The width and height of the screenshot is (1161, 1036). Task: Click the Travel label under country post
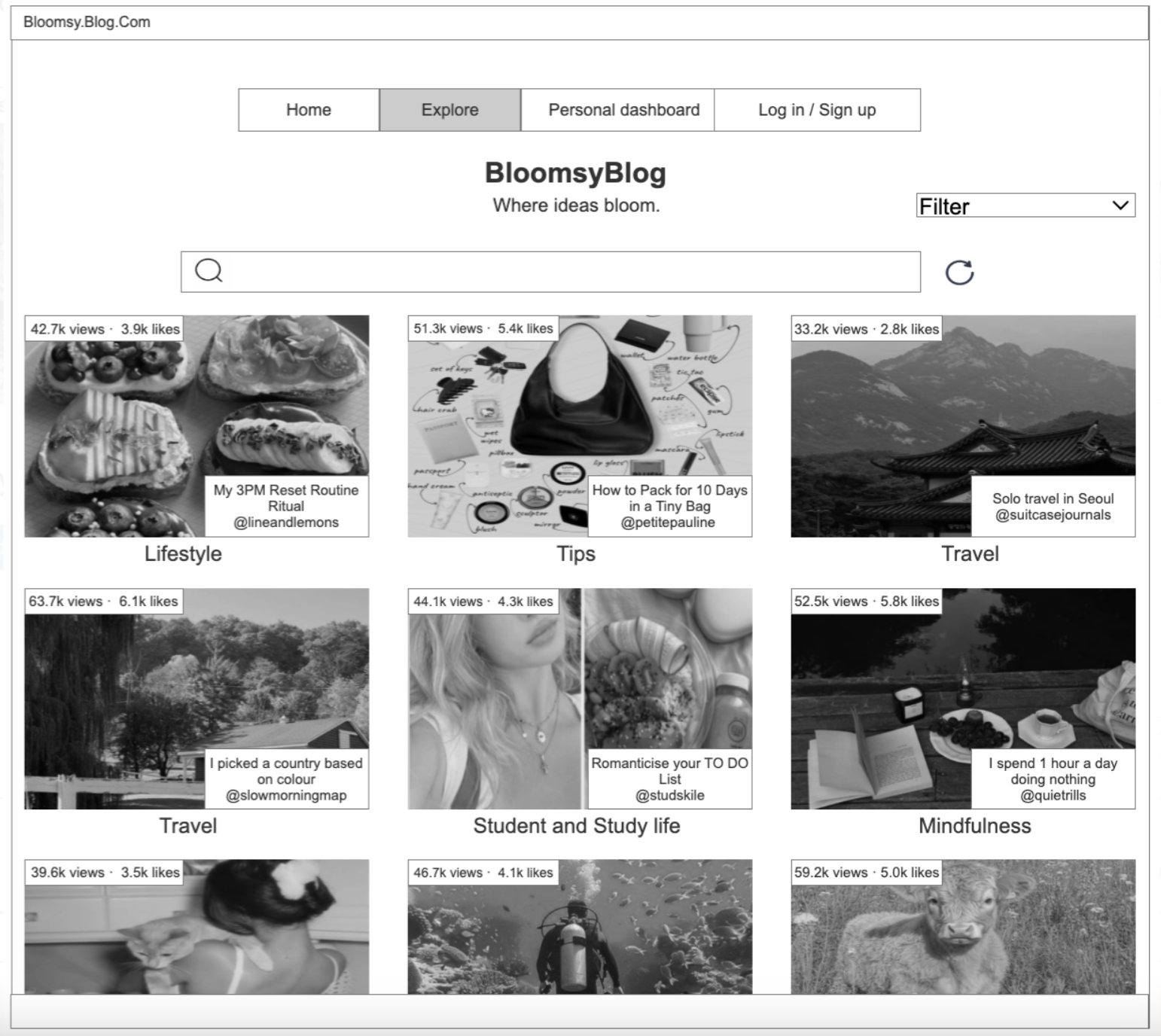[x=188, y=826]
